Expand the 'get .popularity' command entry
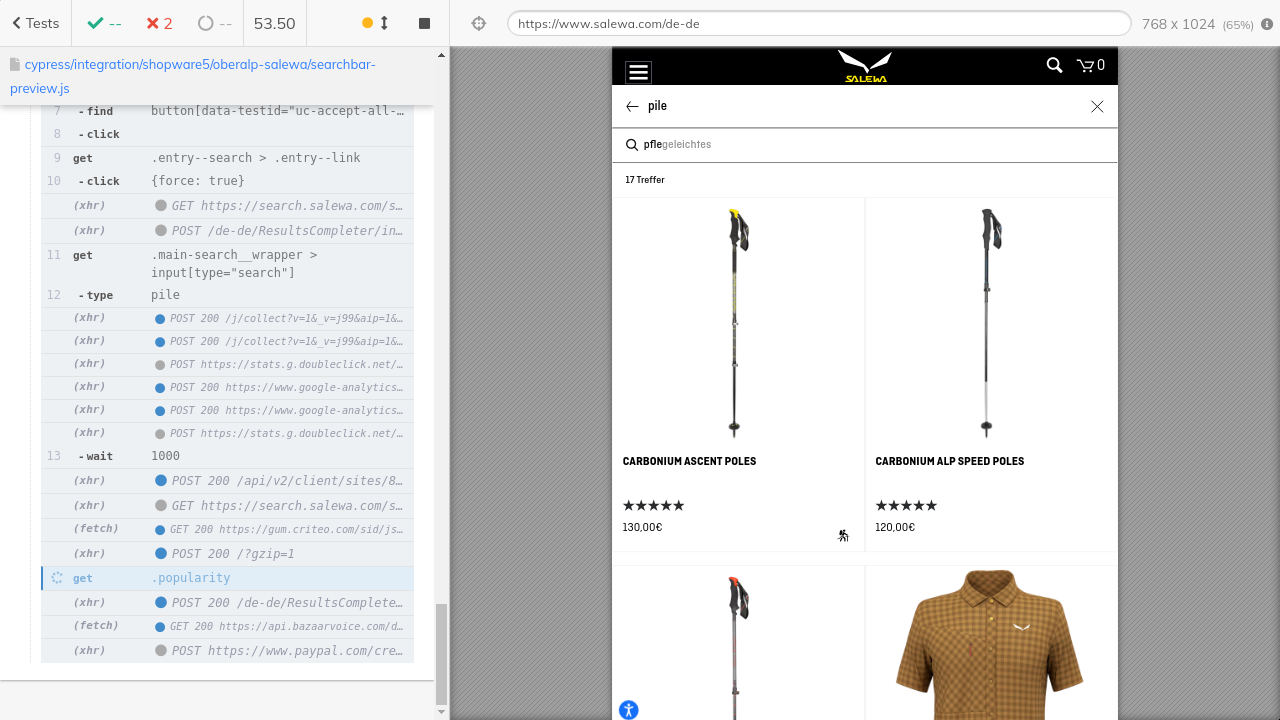 [226, 578]
